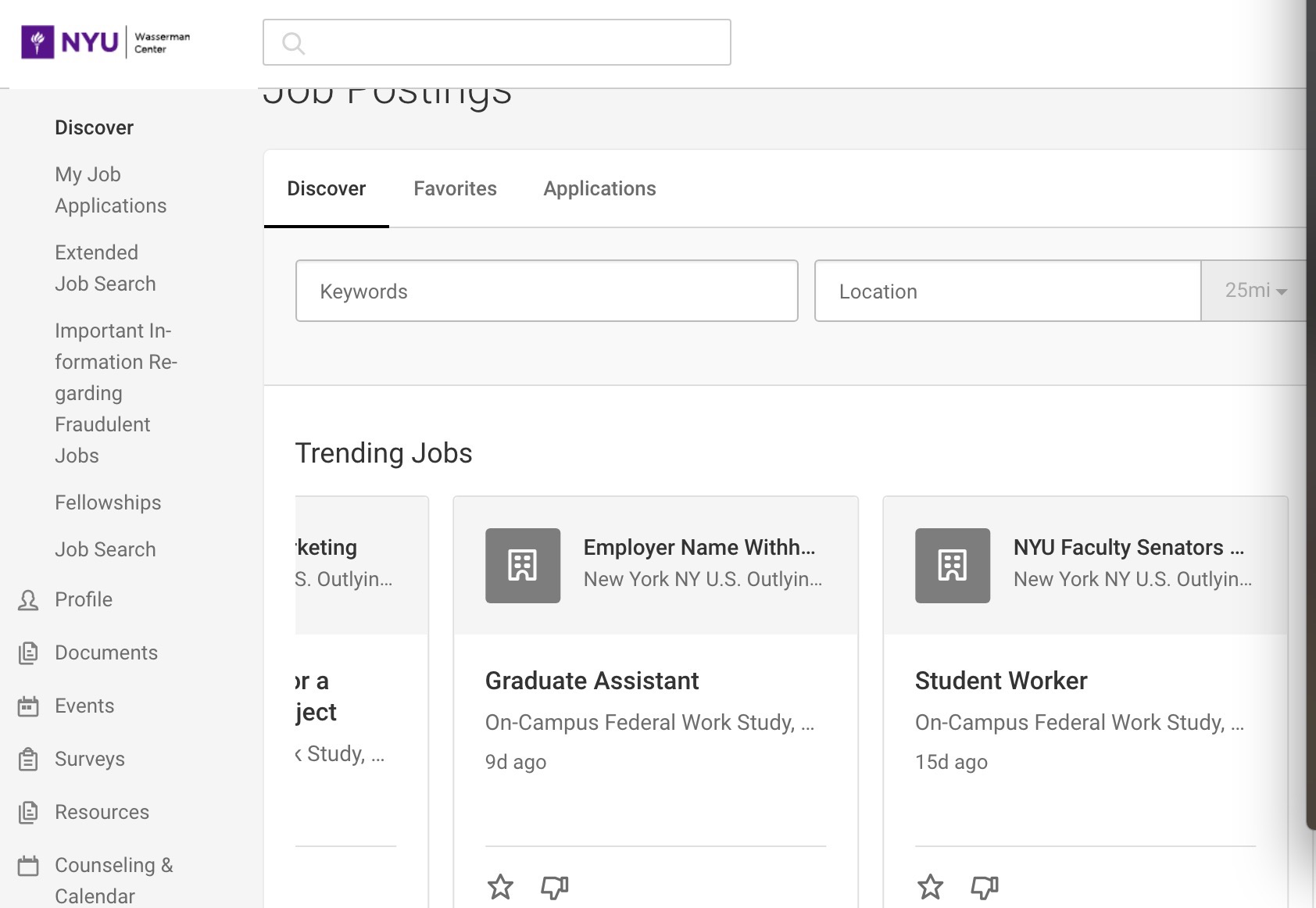Open the Graduate Assistant job title
1316x908 pixels.
click(592, 681)
